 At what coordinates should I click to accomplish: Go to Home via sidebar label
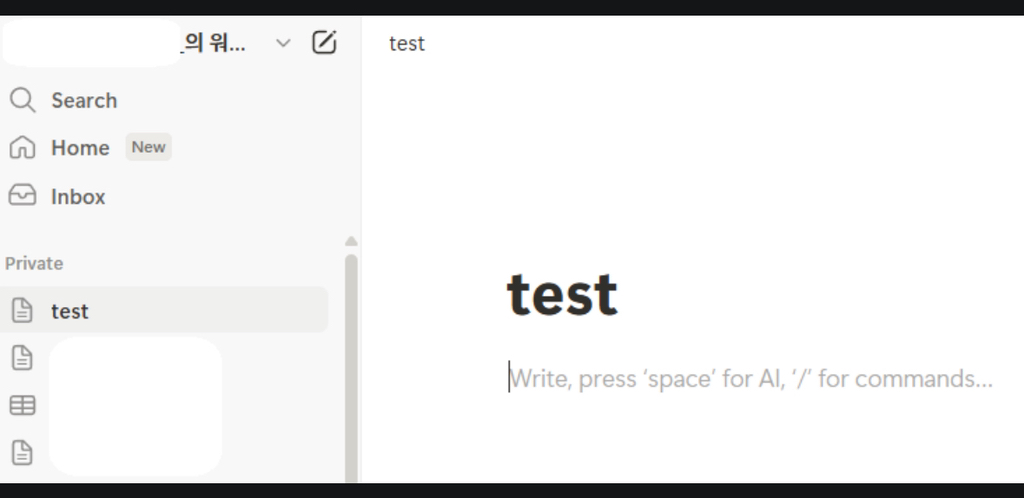tap(80, 148)
